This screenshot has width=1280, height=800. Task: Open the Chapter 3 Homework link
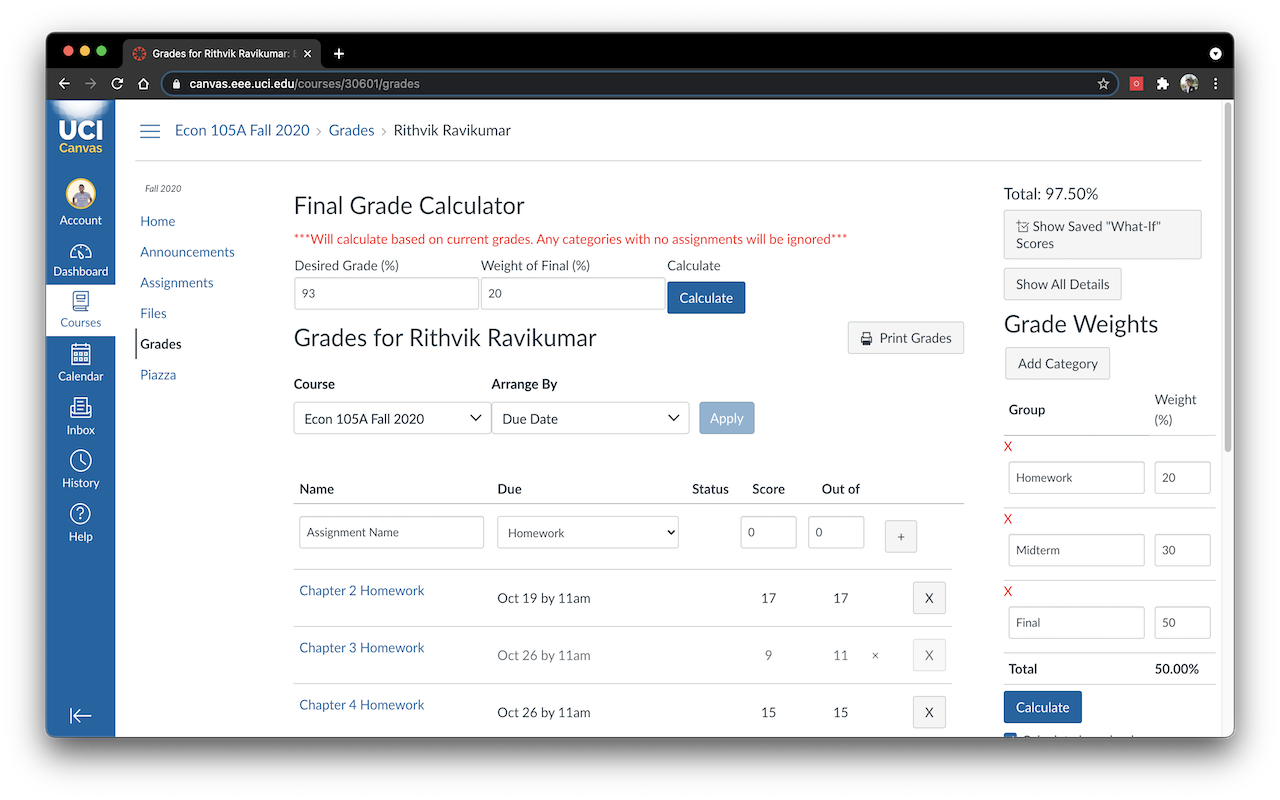point(362,647)
